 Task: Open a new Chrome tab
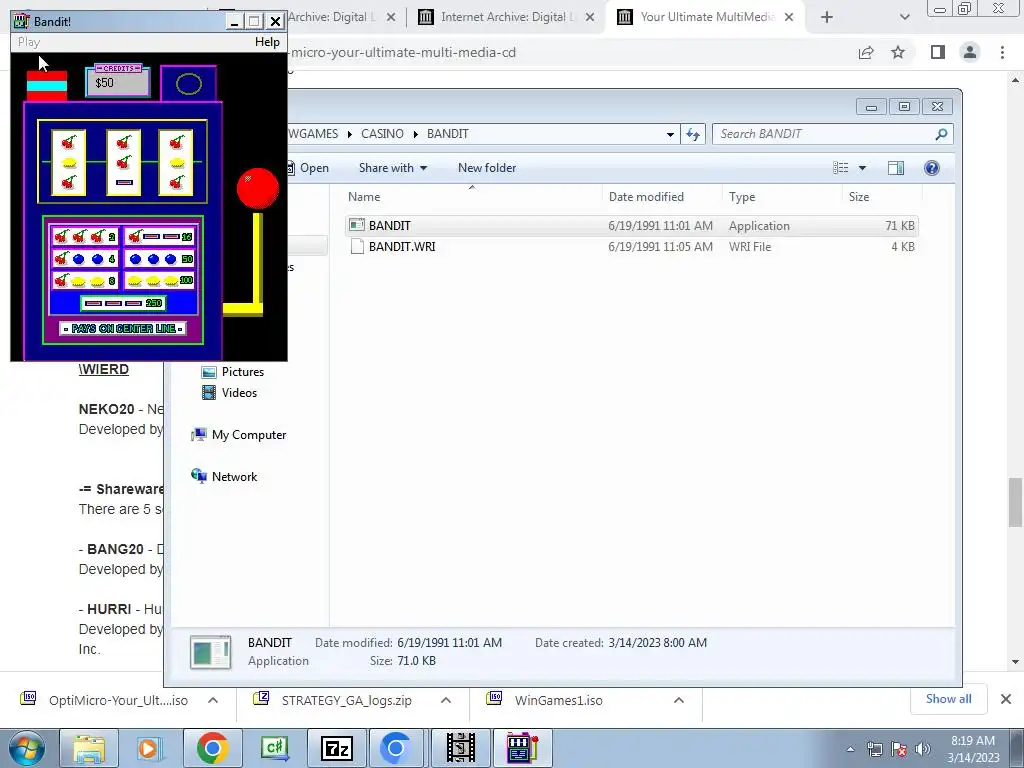(827, 18)
